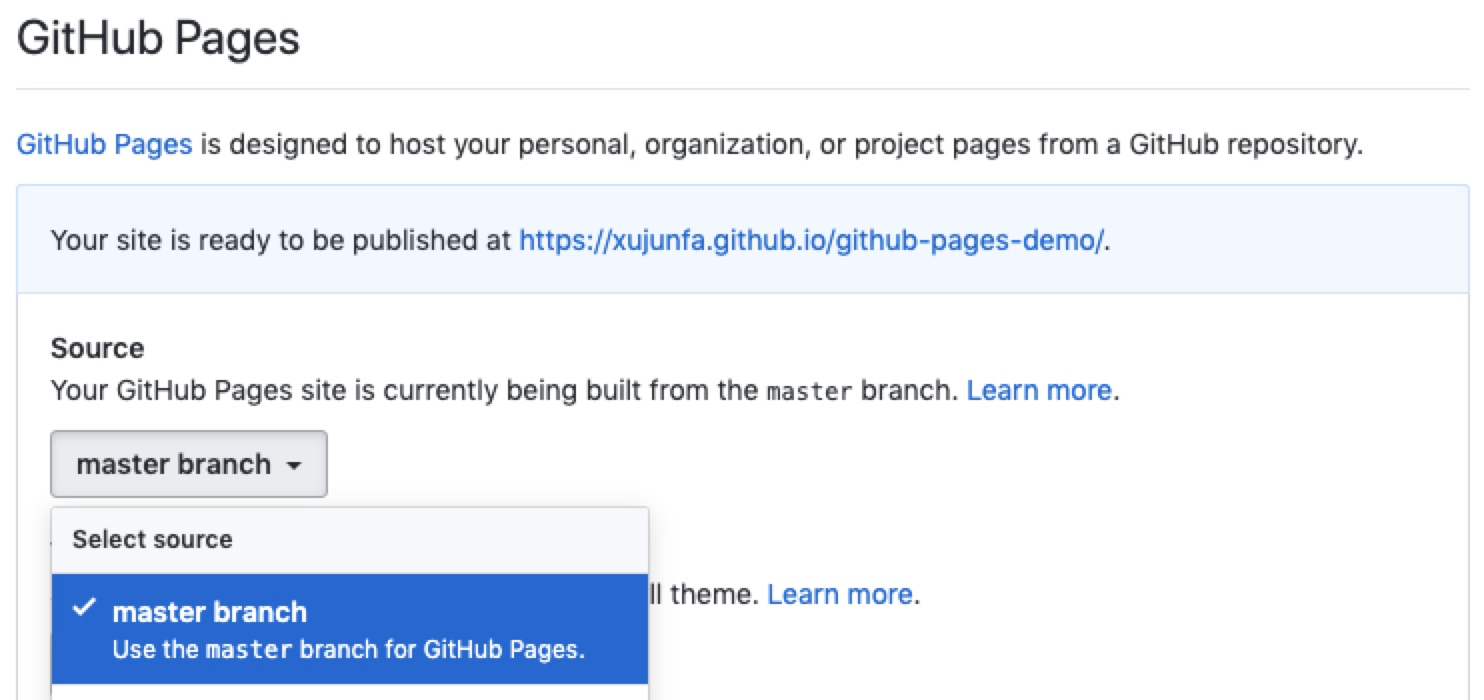Click the GitHub Pages documentation link

(104, 144)
